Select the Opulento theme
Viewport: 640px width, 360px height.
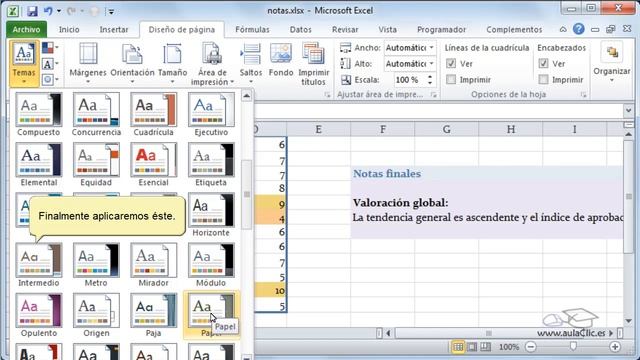[39, 315]
